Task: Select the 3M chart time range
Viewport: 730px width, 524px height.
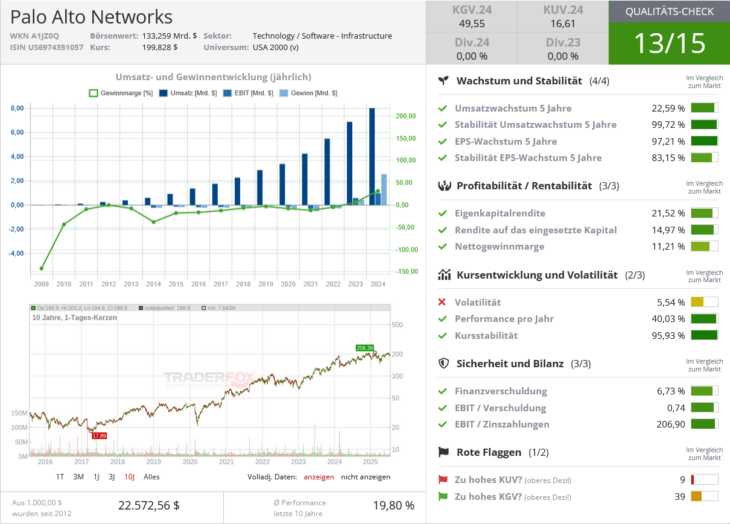Action: coord(79,477)
